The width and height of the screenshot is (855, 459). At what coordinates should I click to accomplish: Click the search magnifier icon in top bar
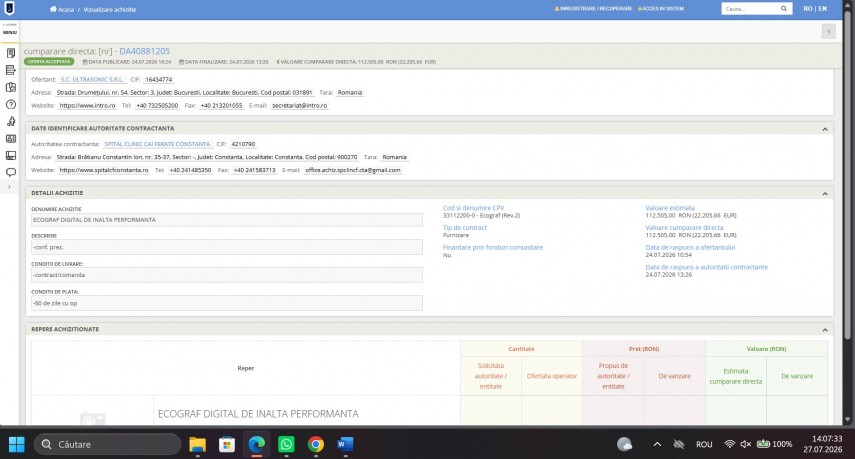[784, 9]
